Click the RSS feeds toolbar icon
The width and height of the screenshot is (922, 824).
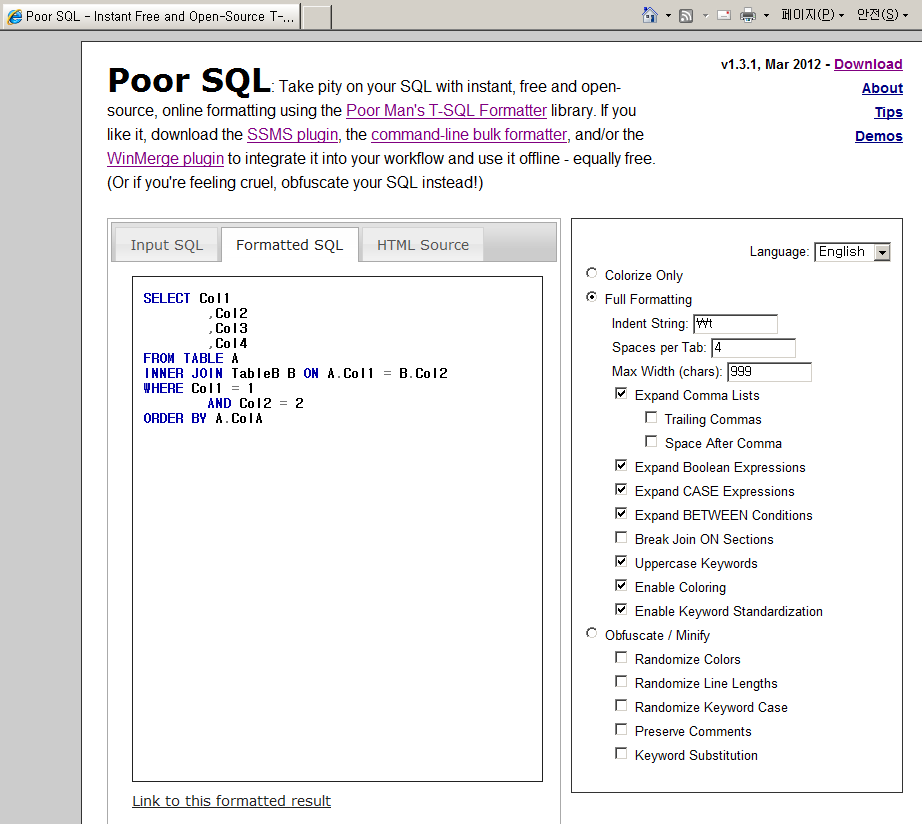point(686,16)
